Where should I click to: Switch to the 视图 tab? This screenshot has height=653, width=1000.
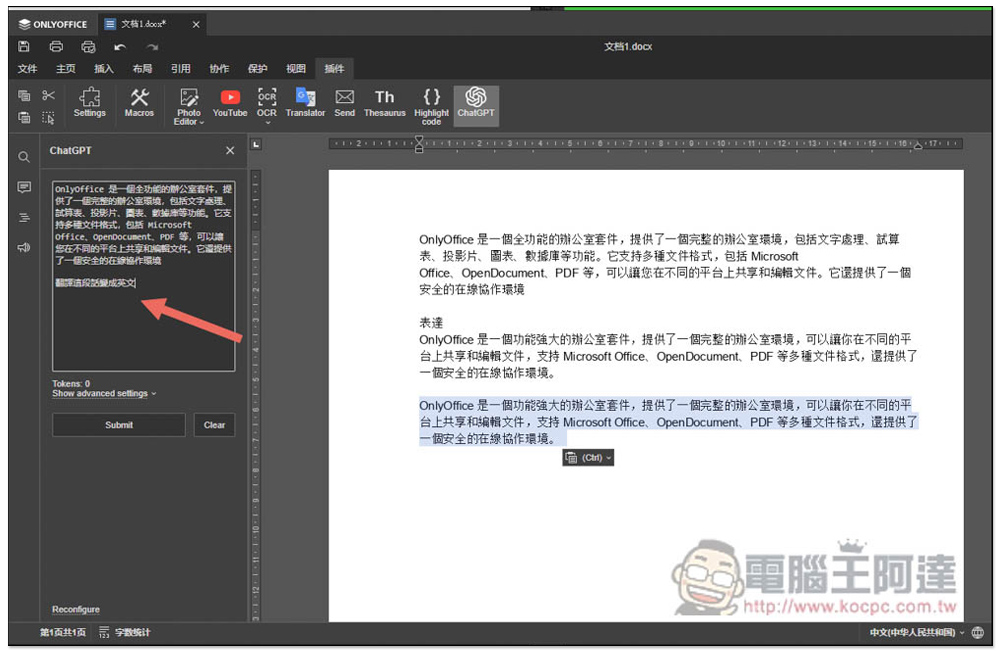[x=296, y=68]
